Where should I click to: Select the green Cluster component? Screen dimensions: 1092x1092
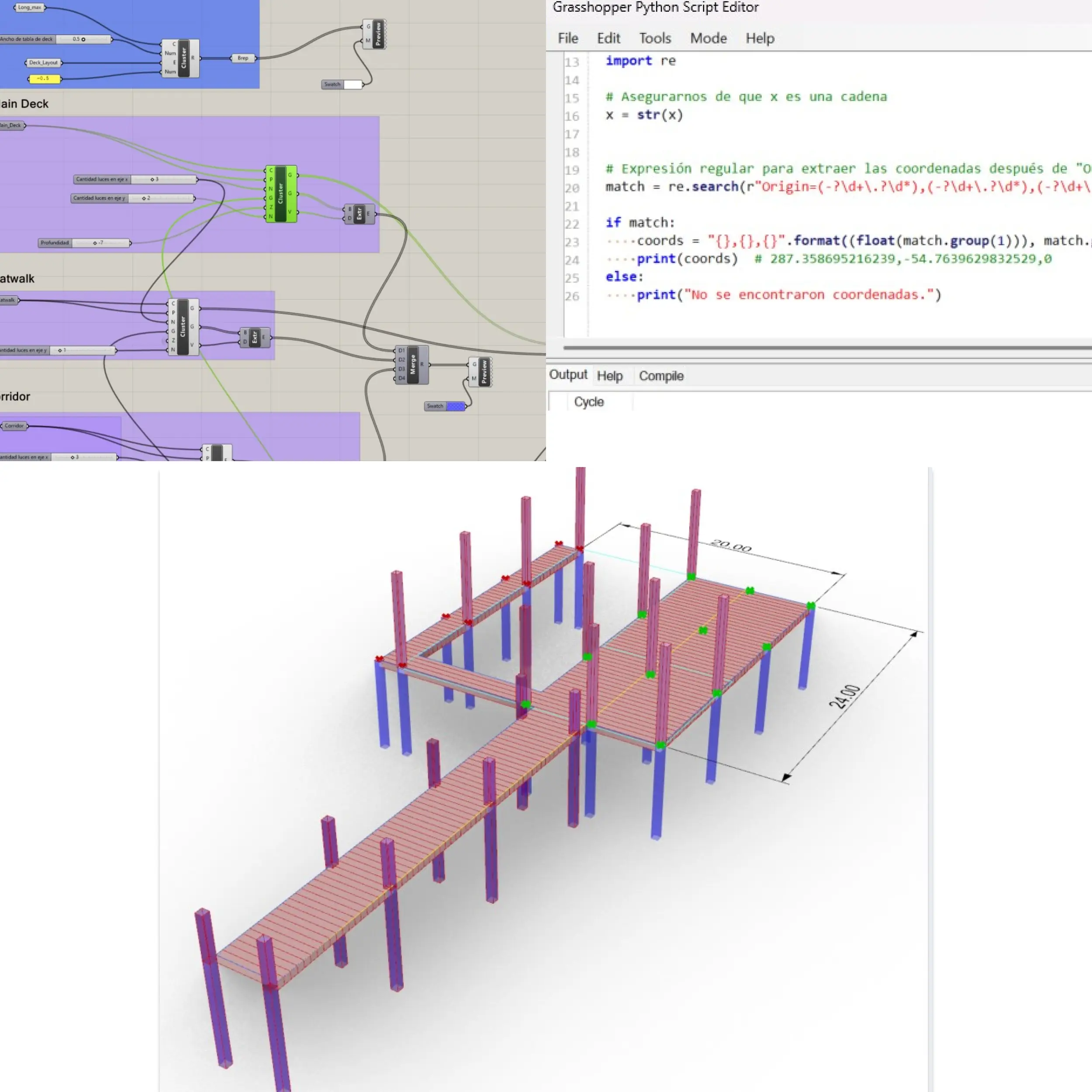(x=280, y=194)
